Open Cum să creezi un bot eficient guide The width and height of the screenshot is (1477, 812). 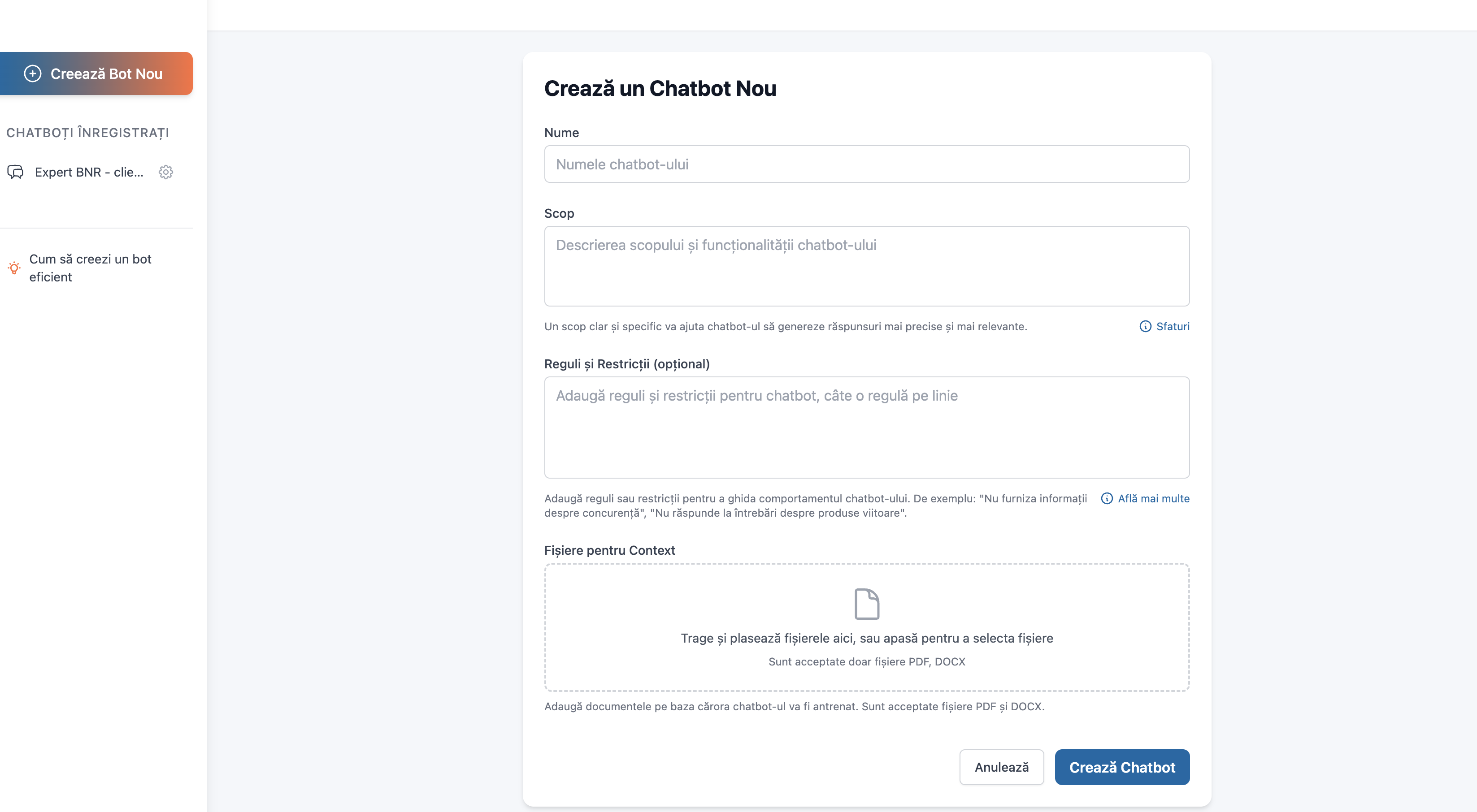90,268
